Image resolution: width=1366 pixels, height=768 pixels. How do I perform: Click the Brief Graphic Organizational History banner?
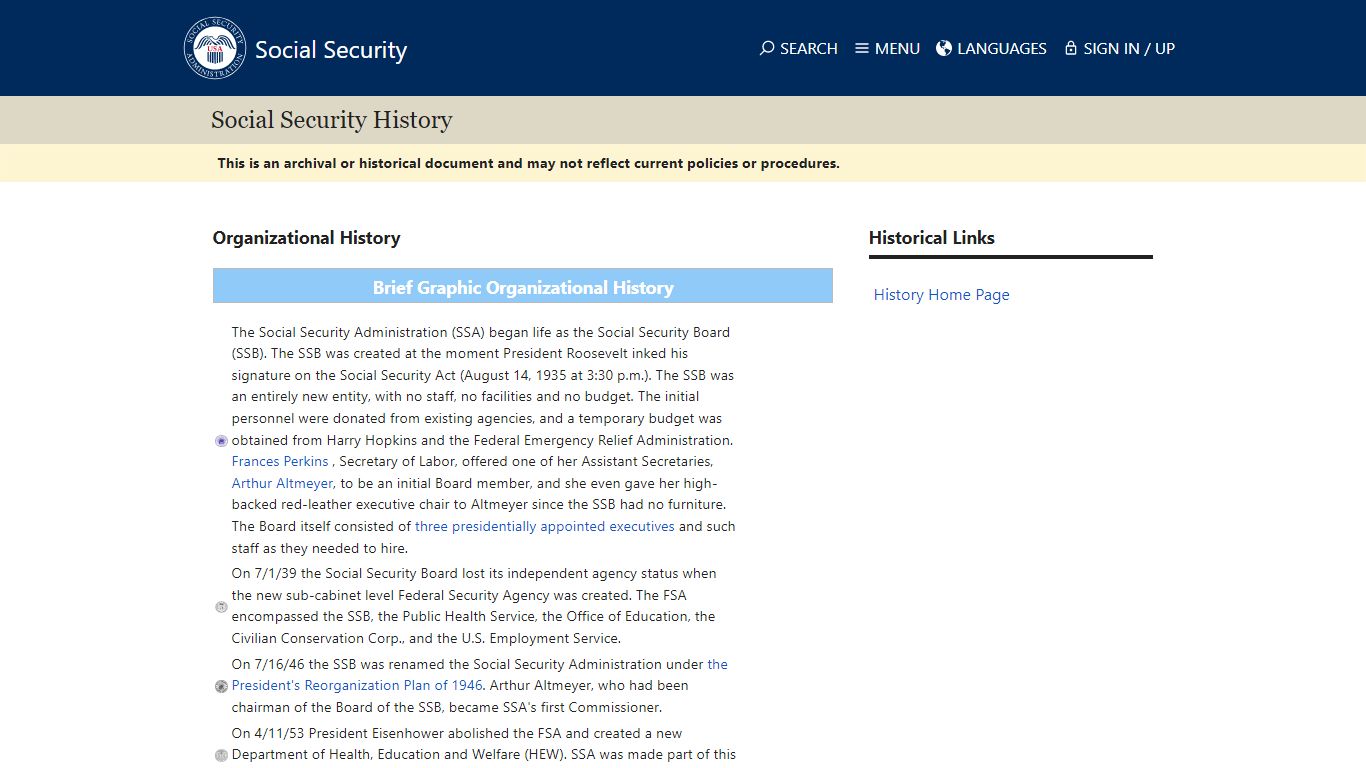coord(523,286)
